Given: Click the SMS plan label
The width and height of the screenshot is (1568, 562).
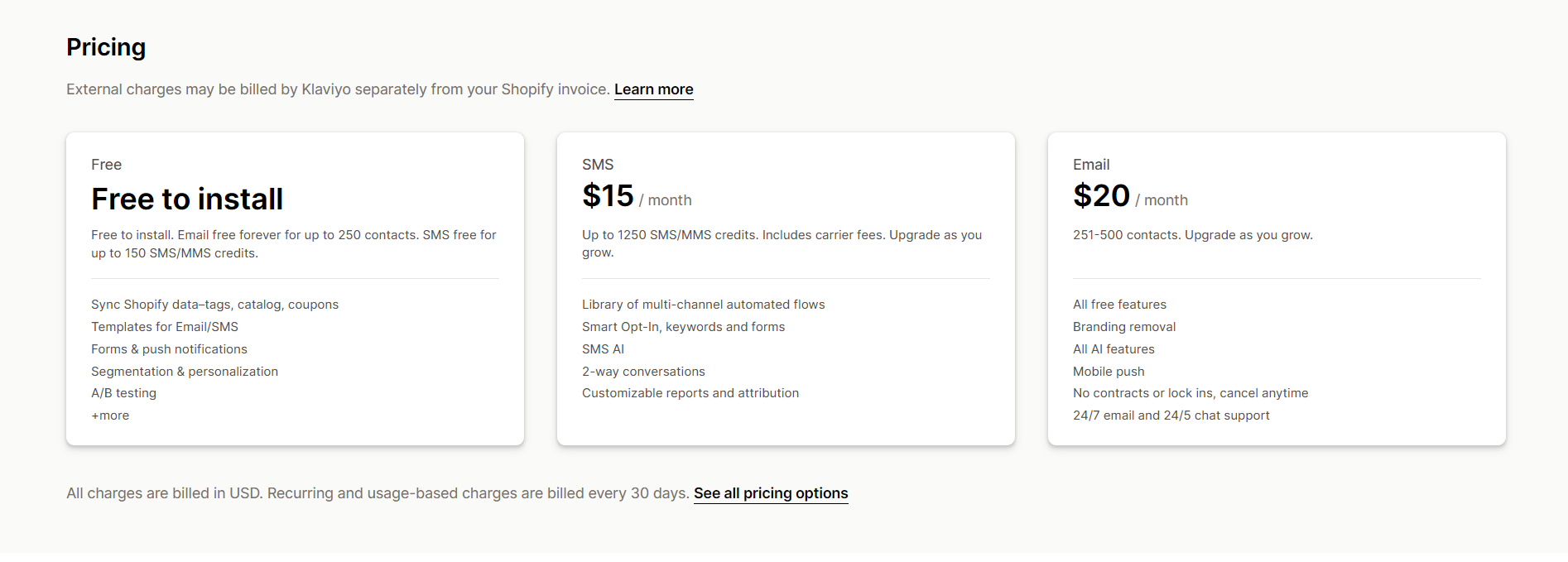Looking at the screenshot, I should point(597,164).
